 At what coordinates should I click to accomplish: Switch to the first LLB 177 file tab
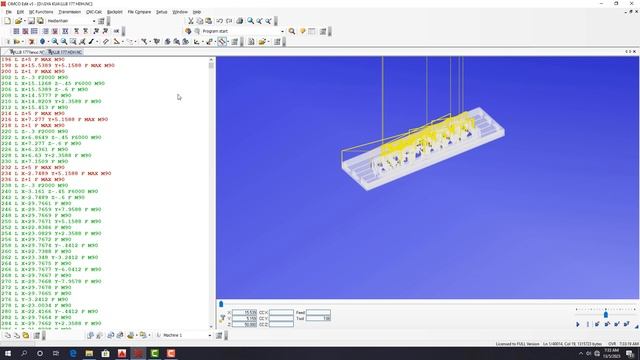26,52
